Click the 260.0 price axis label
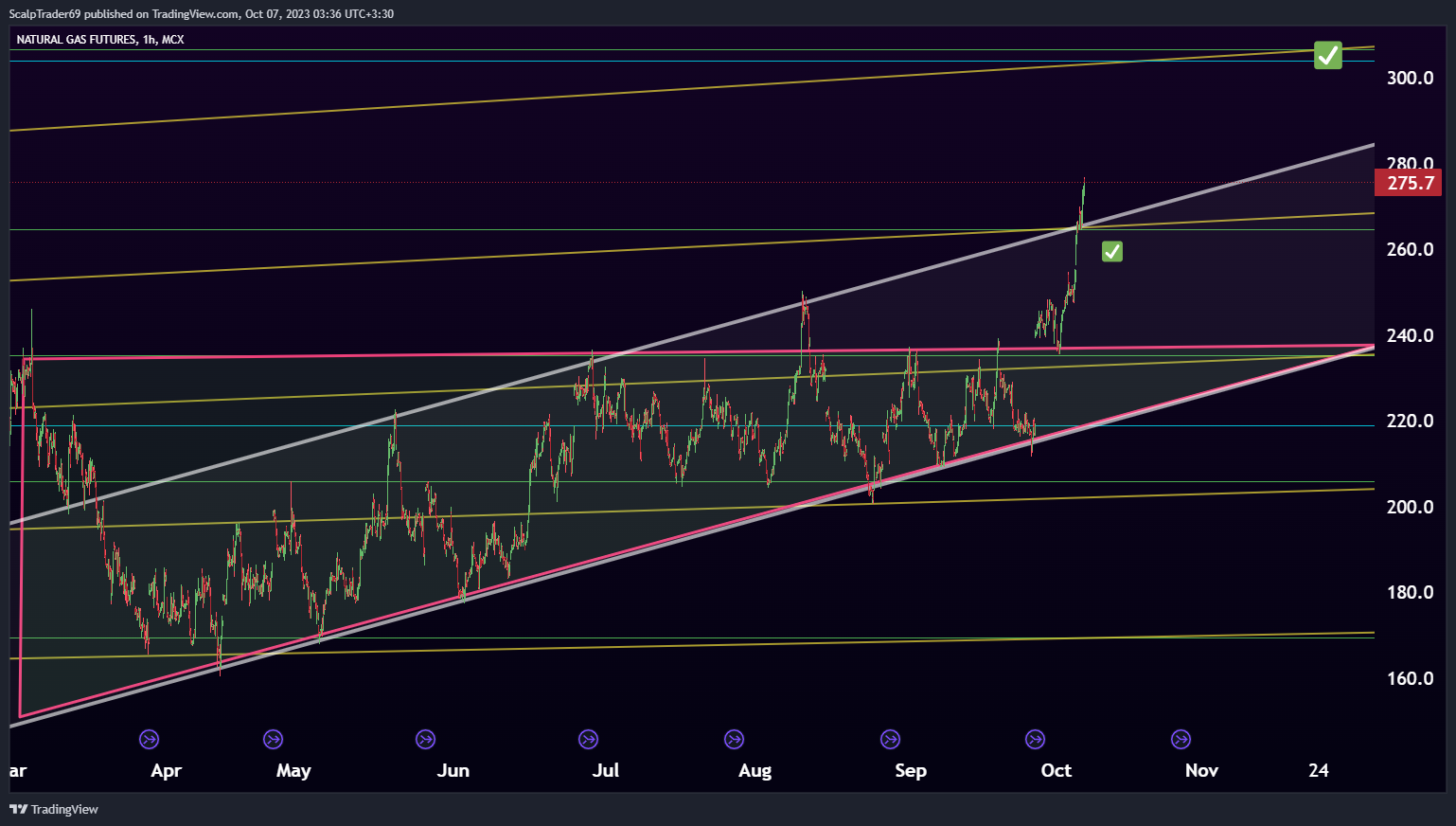The width and height of the screenshot is (1456, 826). [1410, 249]
